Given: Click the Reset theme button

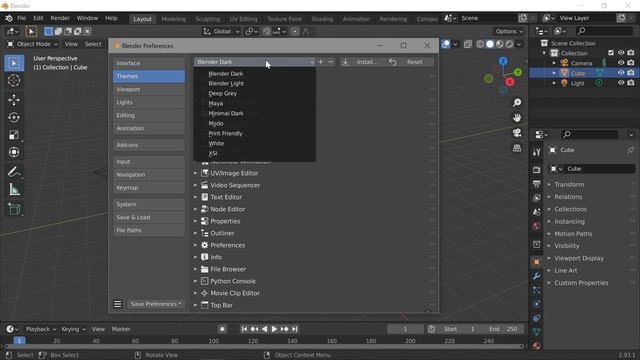Looking at the screenshot, I should (410, 62).
